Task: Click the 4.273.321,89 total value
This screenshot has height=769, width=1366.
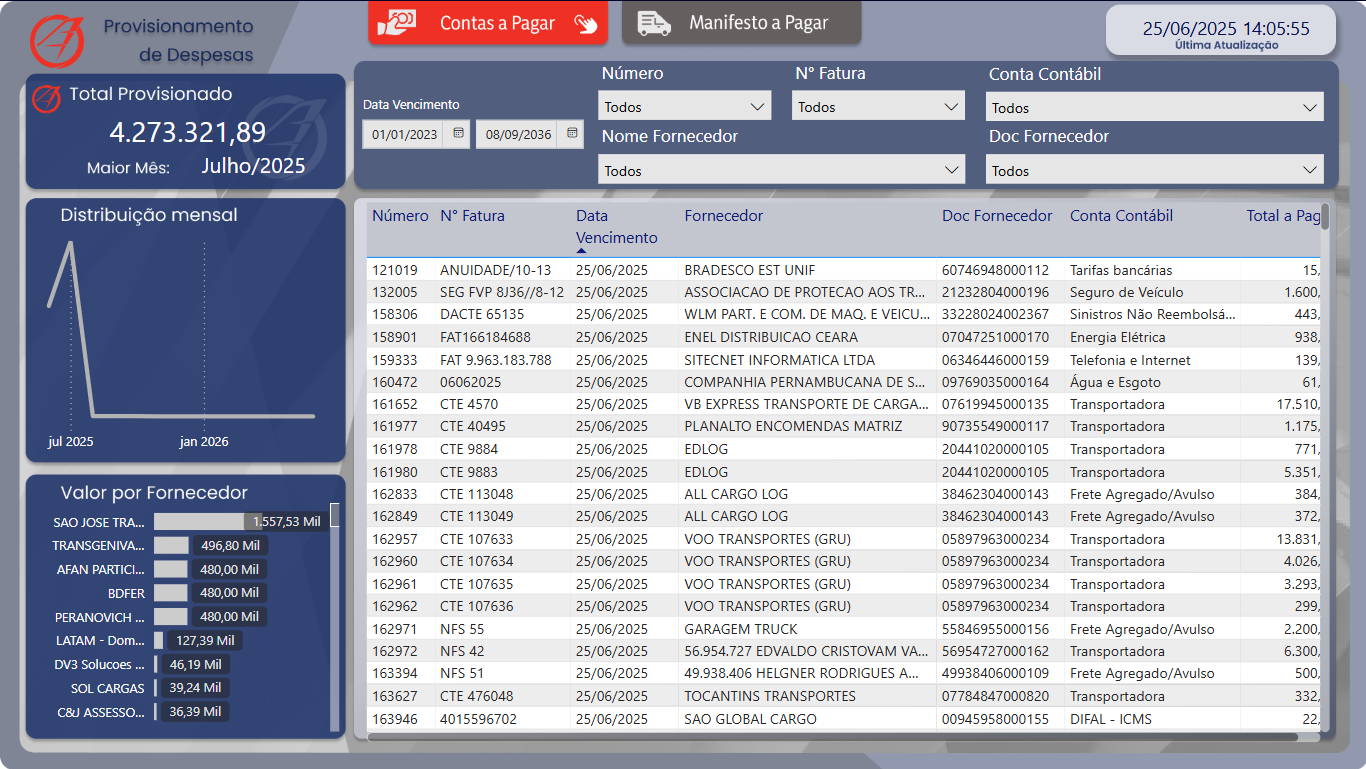Action: pyautogui.click(x=188, y=132)
